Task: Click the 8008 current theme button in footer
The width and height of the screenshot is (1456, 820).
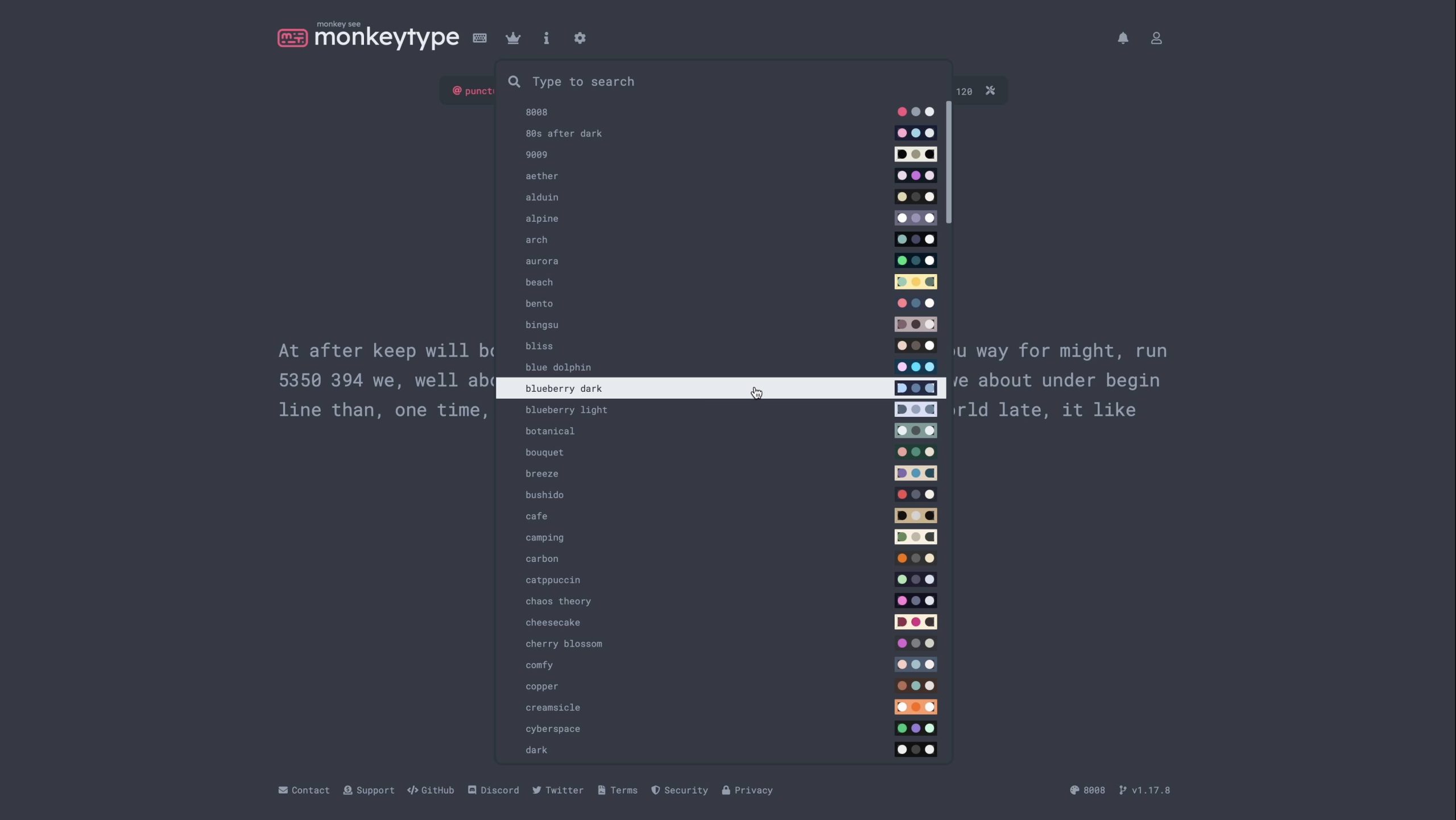Action: pyautogui.click(x=1087, y=790)
